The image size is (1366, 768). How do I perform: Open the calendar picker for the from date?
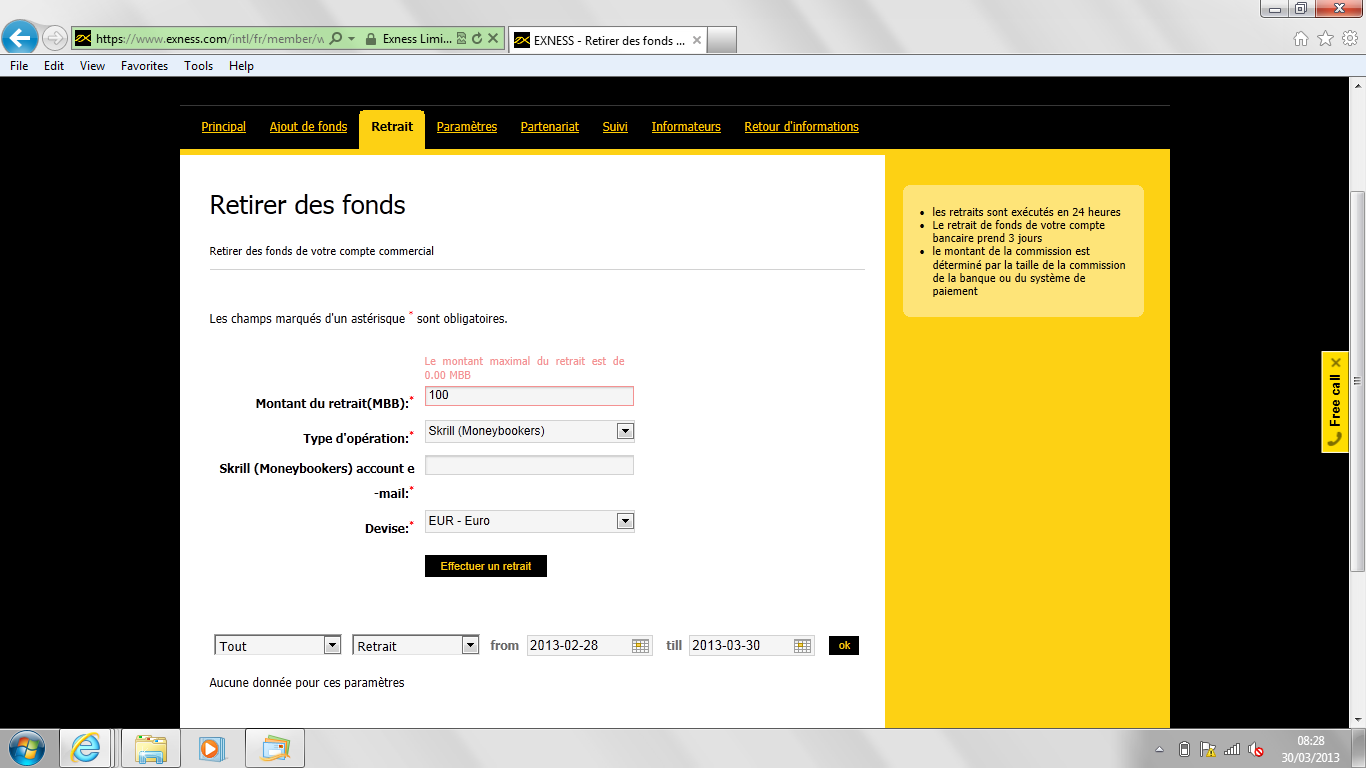click(x=641, y=646)
